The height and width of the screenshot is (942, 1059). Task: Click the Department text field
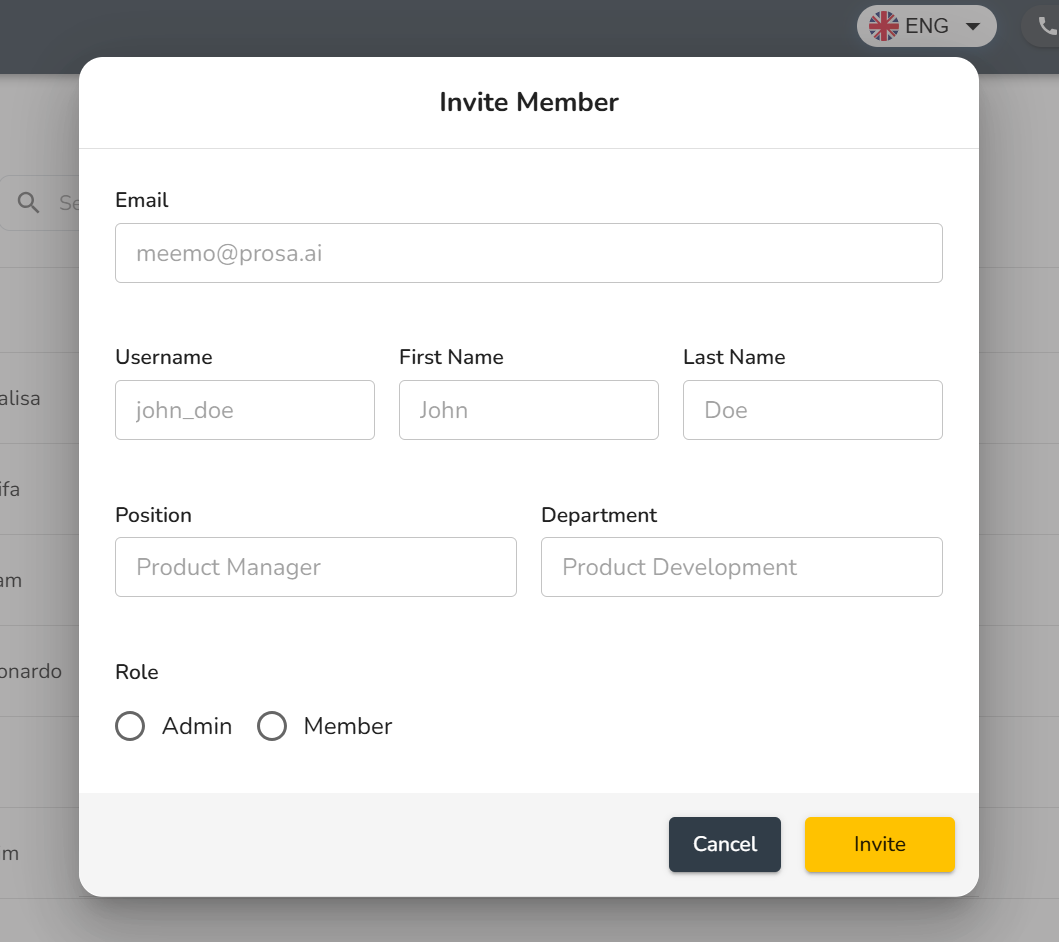[x=741, y=567]
